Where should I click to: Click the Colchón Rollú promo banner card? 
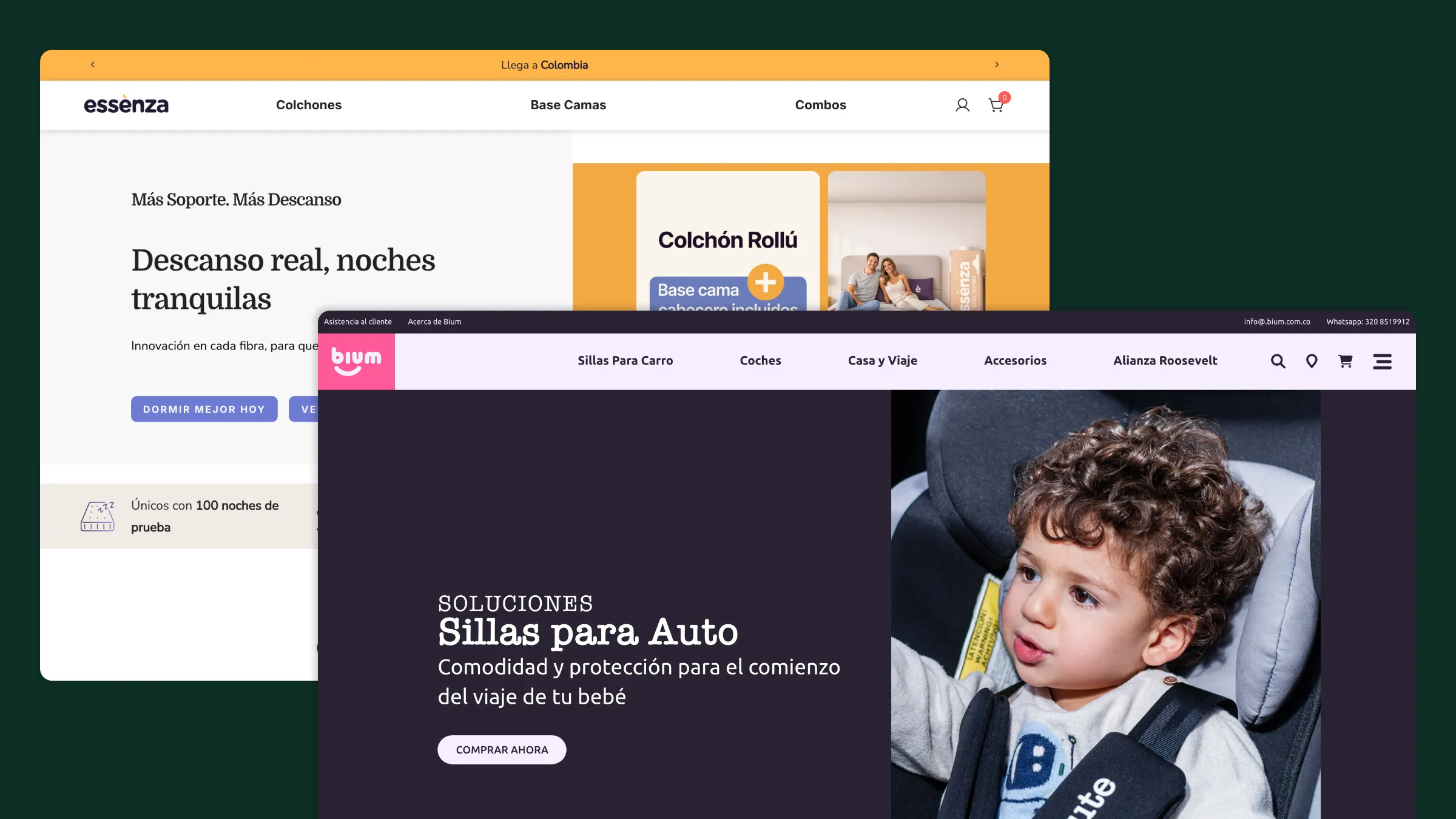[x=728, y=241]
